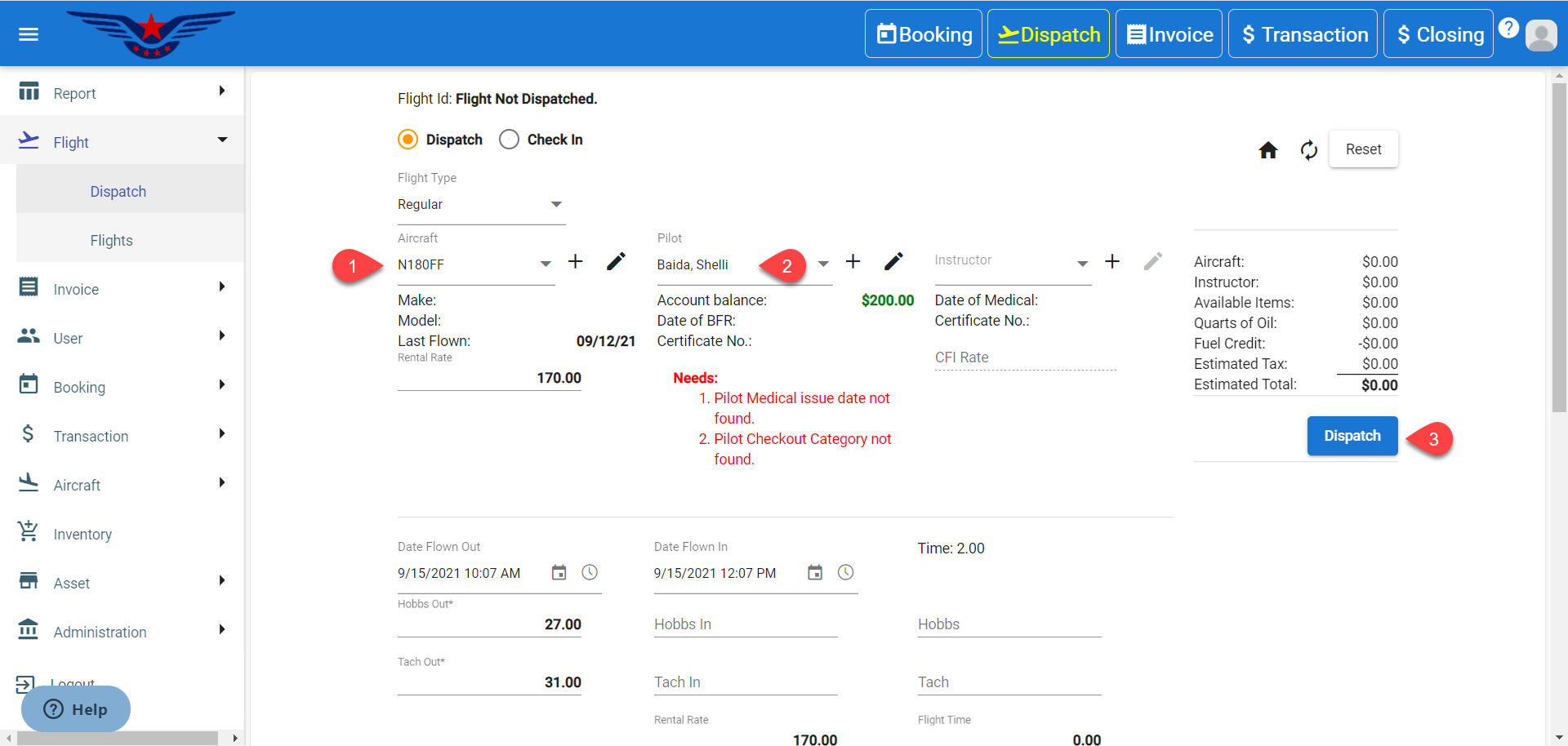Open the Instructor dropdown
Viewport: 1568px width, 746px height.
pyautogui.click(x=1081, y=264)
